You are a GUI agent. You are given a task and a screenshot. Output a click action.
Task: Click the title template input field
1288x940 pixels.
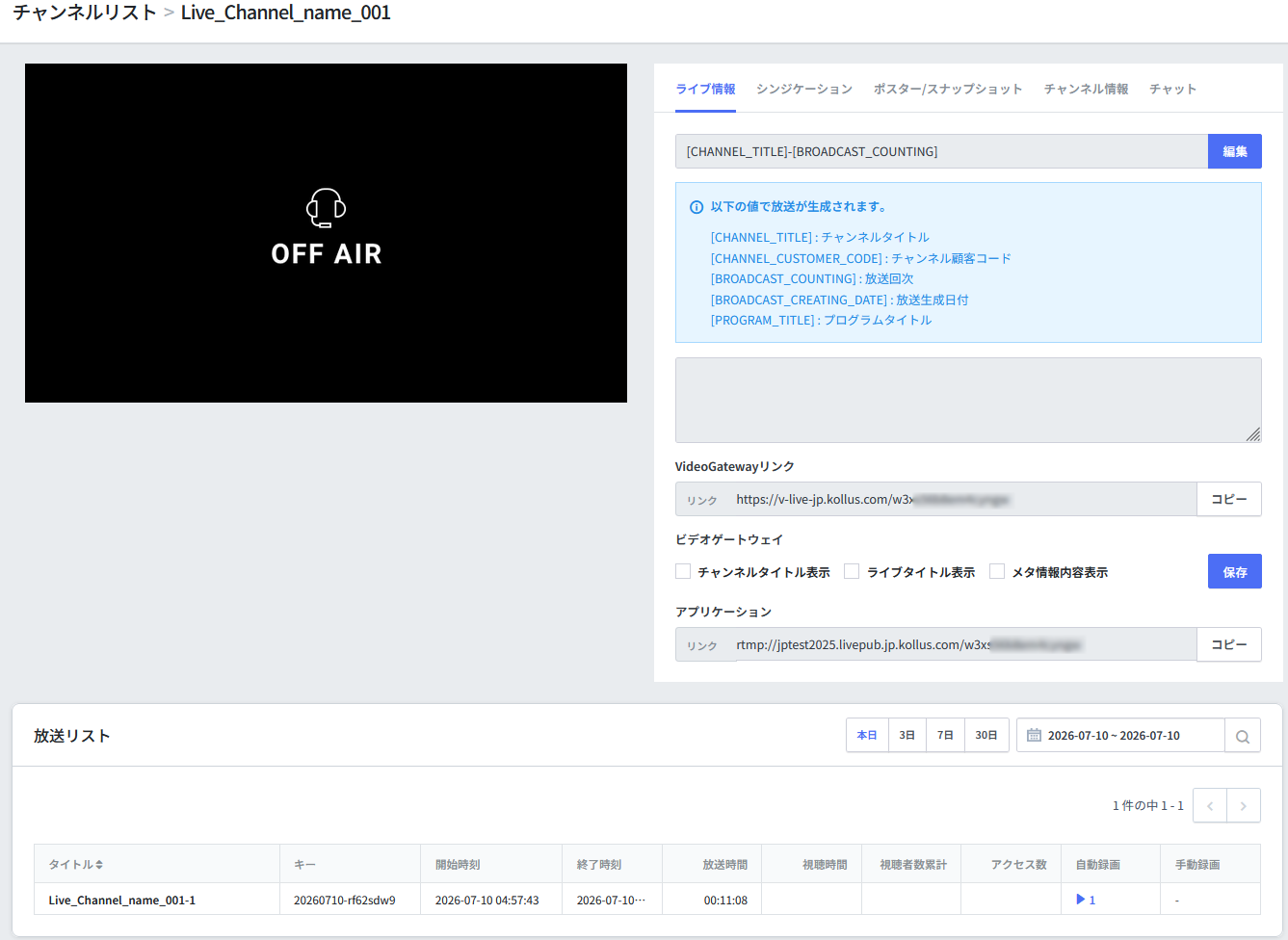point(941,151)
